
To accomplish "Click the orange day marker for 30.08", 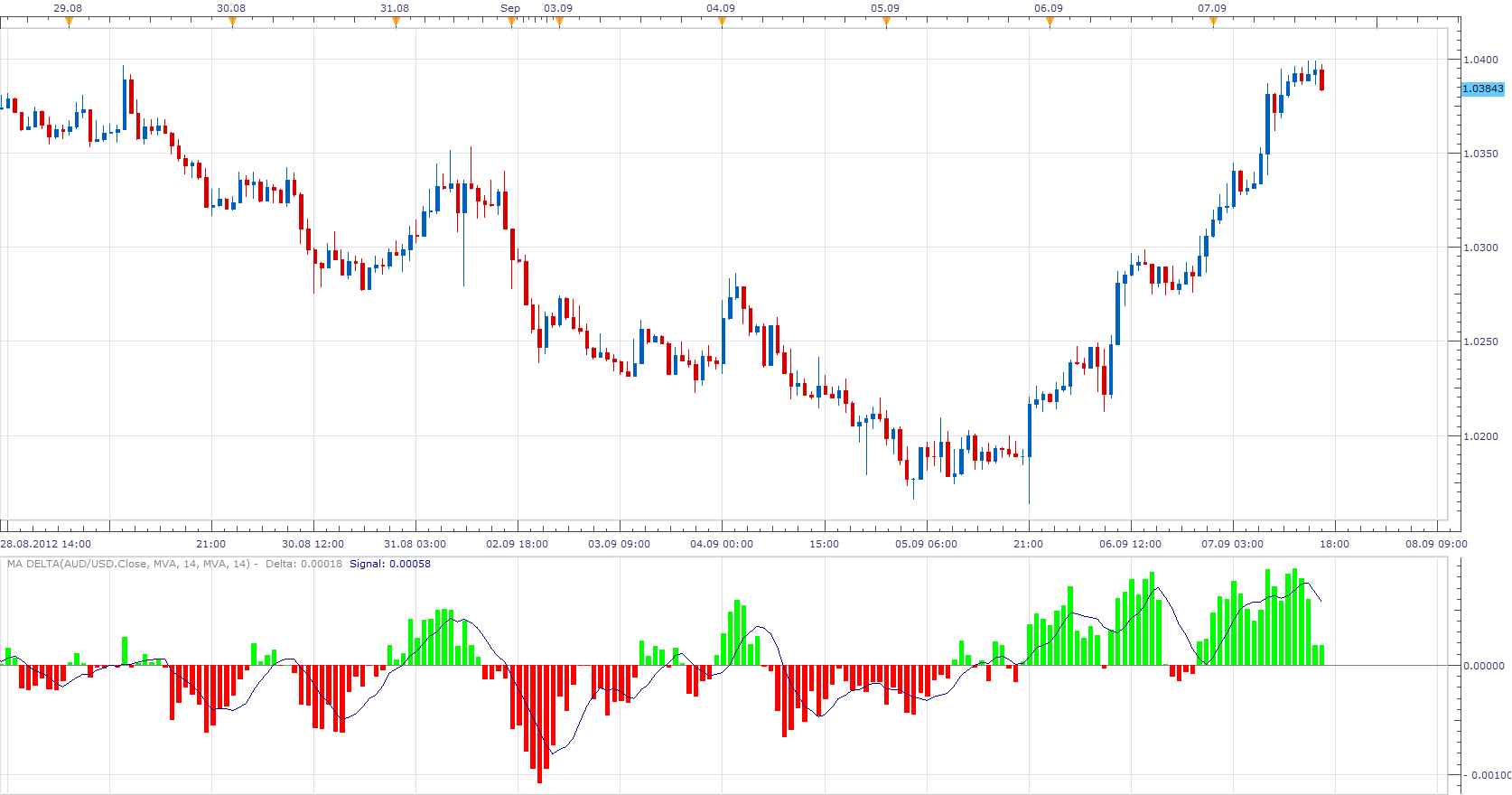I will pyautogui.click(x=232, y=23).
